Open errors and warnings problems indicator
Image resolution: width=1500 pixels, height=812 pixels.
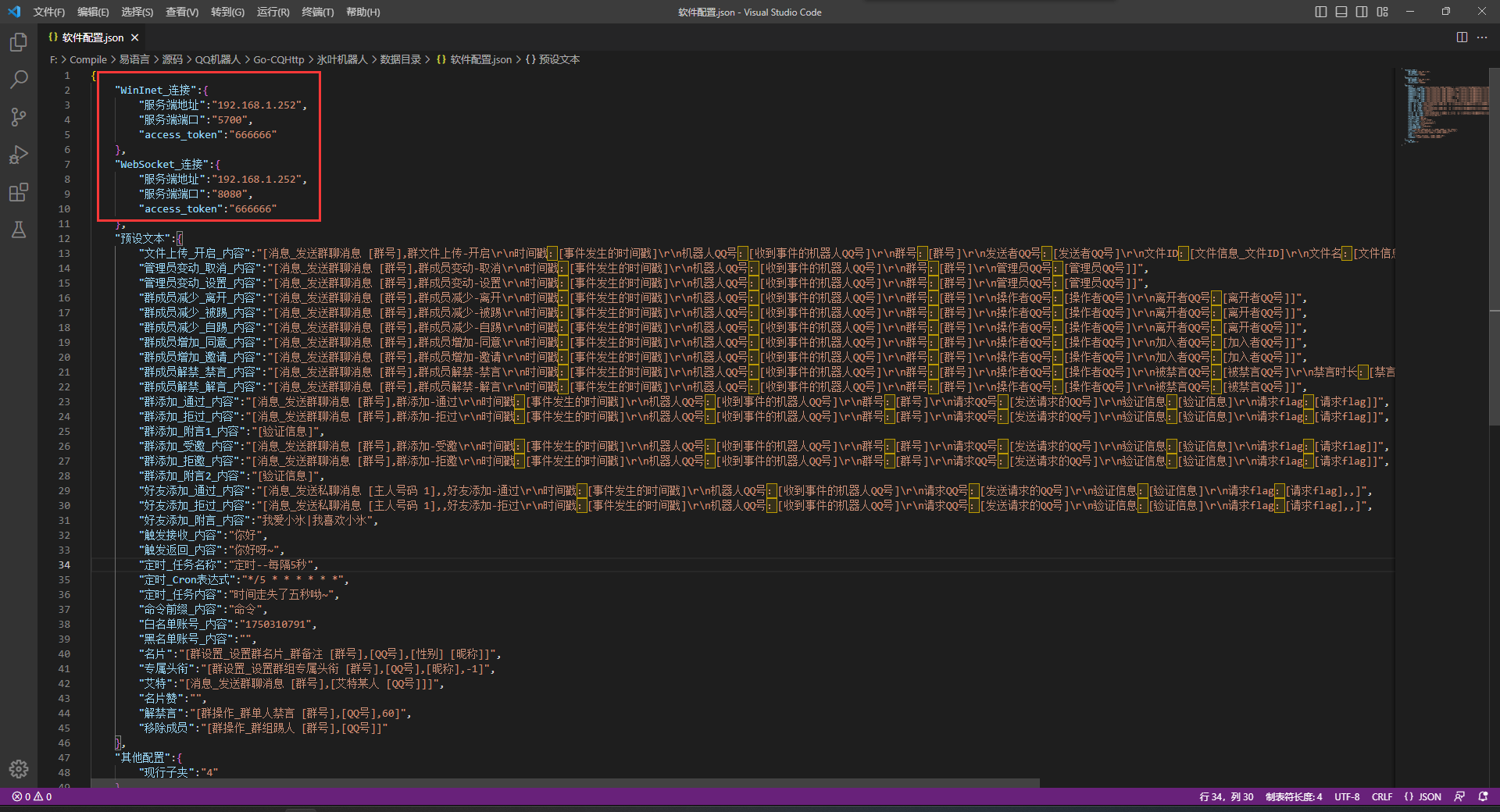coord(32,796)
